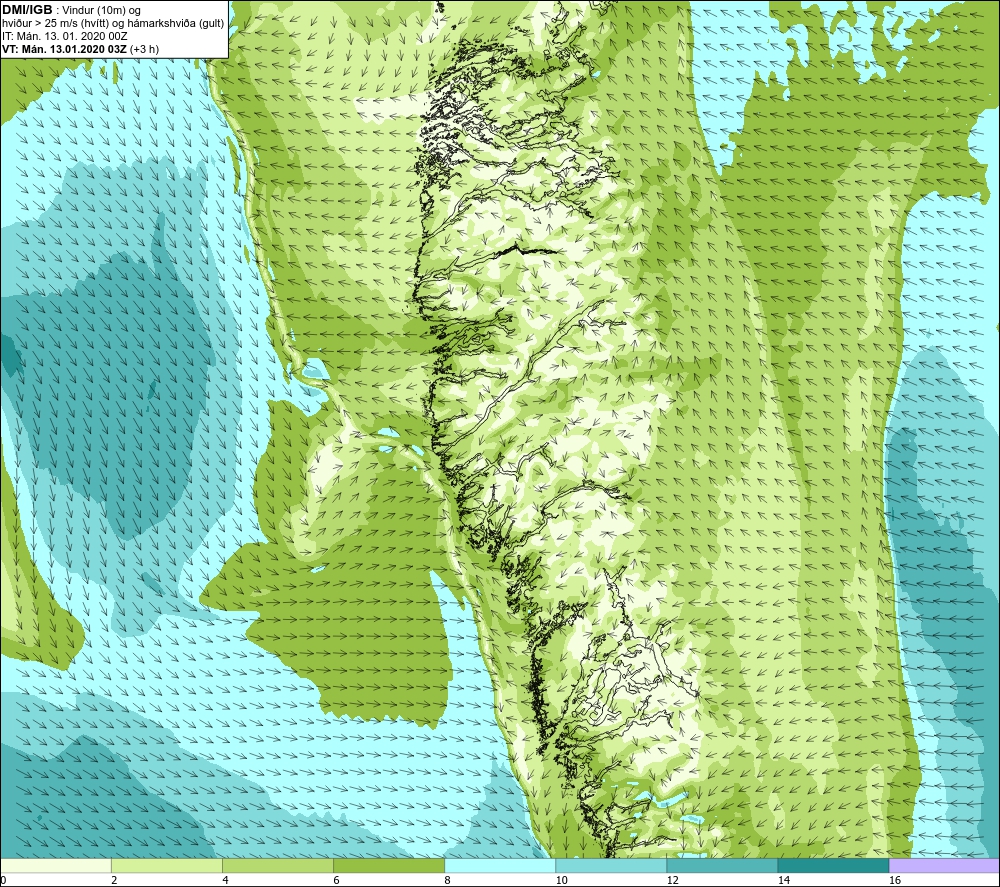Image resolution: width=1000 pixels, height=887 pixels.
Task: Click the medium green 4–6 legend swatch
Action: 278,865
